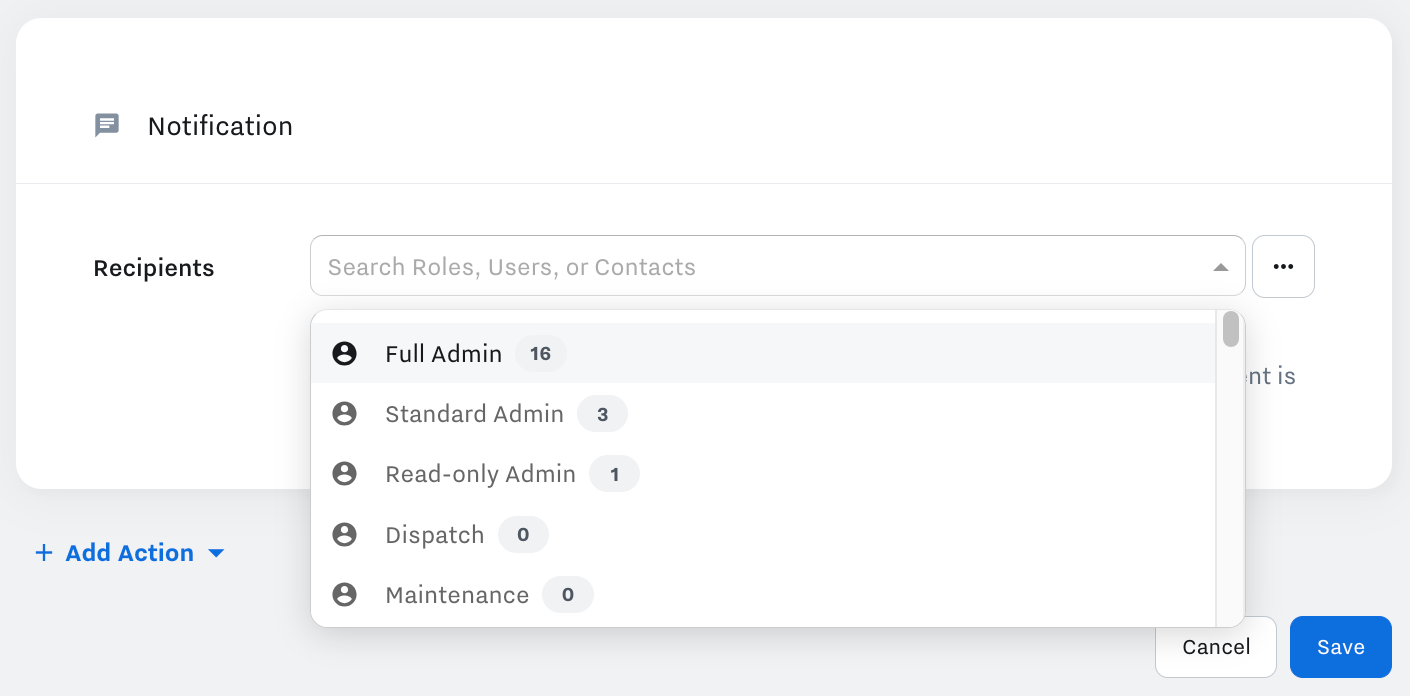The image size is (1410, 696).
Task: Click the Read-only Admin person icon
Action: pos(344,474)
